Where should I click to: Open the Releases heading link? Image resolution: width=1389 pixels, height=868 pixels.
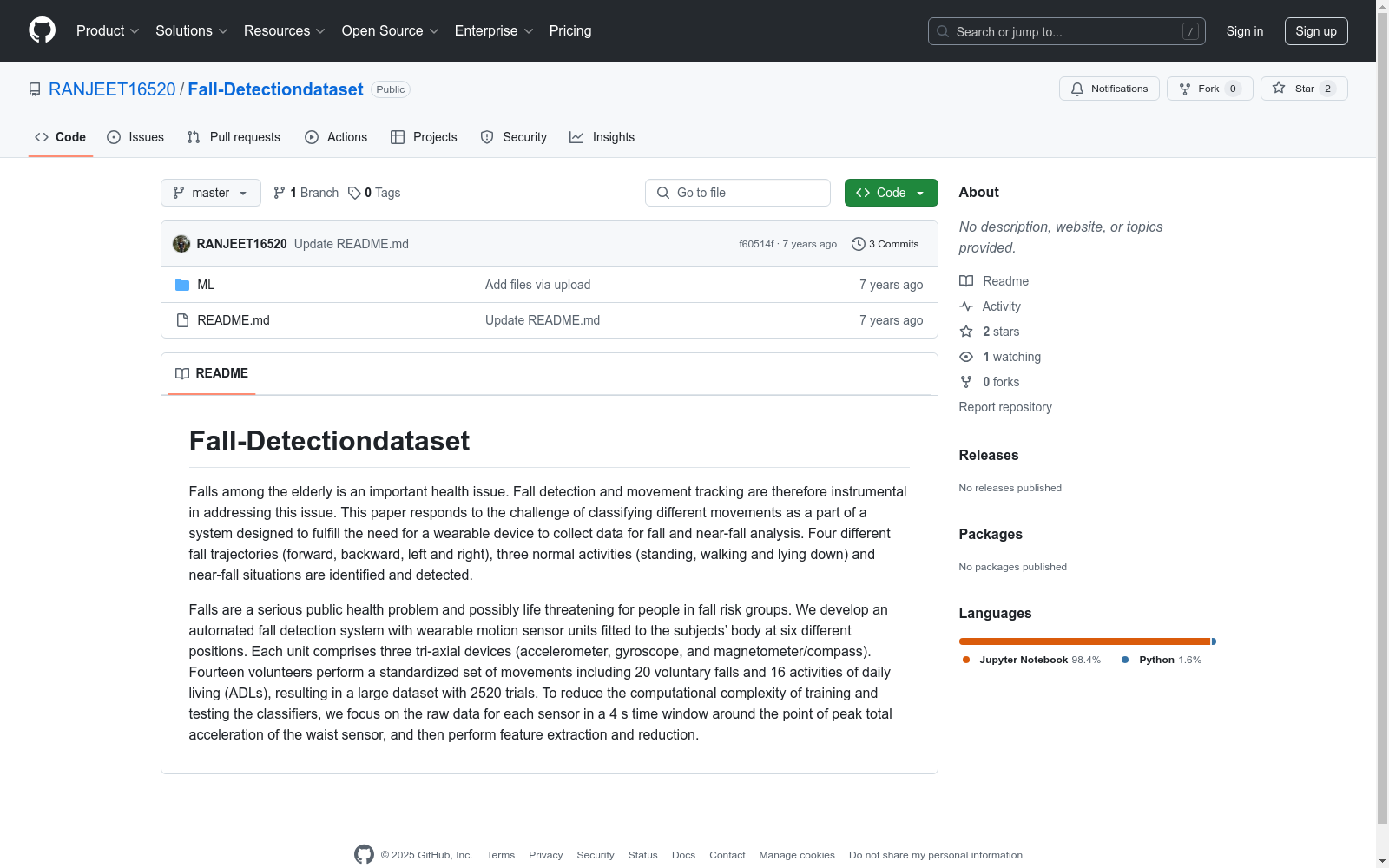pyautogui.click(x=989, y=455)
